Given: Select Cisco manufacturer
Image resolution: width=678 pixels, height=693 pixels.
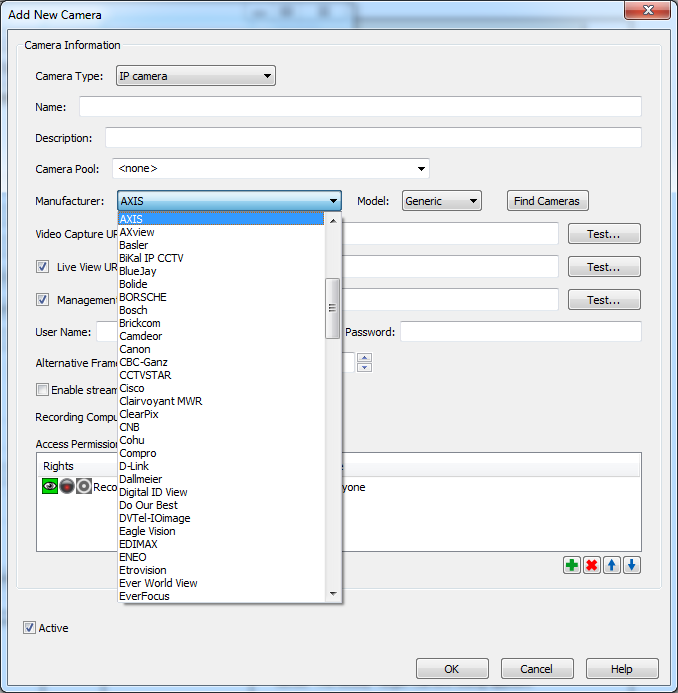Looking at the screenshot, I should [x=221, y=388].
